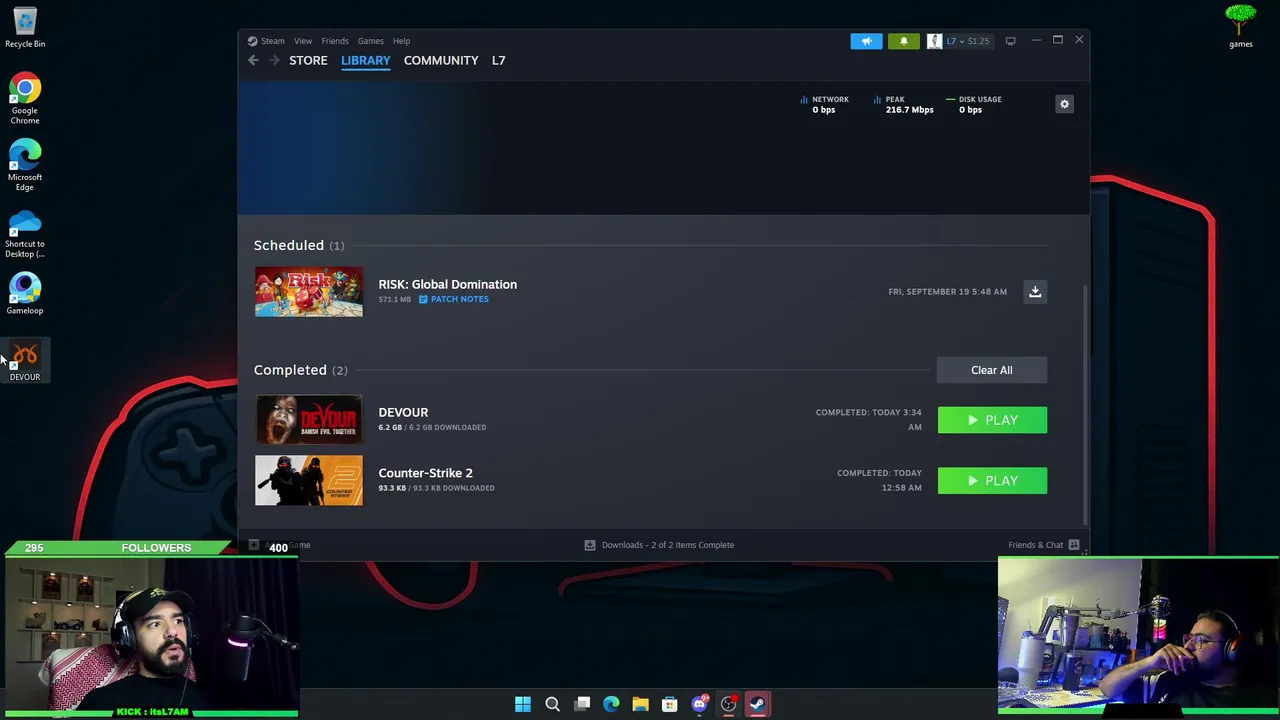This screenshot has height=720, width=1280.
Task: Click the NETWORK 0 bps stat
Action: coord(824,104)
